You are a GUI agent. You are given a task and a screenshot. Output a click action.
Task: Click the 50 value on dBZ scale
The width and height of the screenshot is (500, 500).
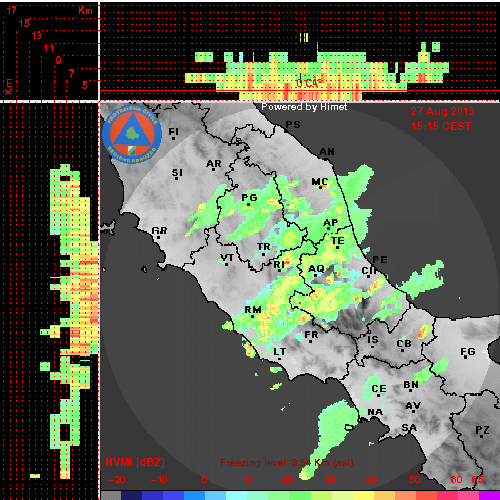point(414,480)
